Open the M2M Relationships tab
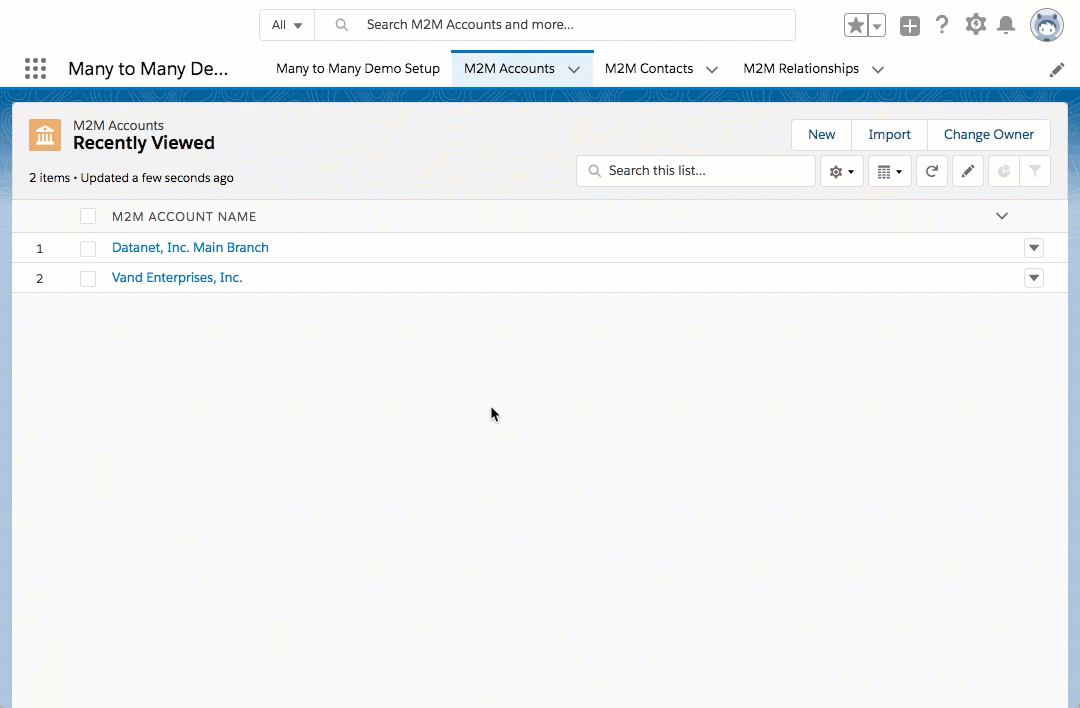The image size is (1080, 708). tap(801, 69)
